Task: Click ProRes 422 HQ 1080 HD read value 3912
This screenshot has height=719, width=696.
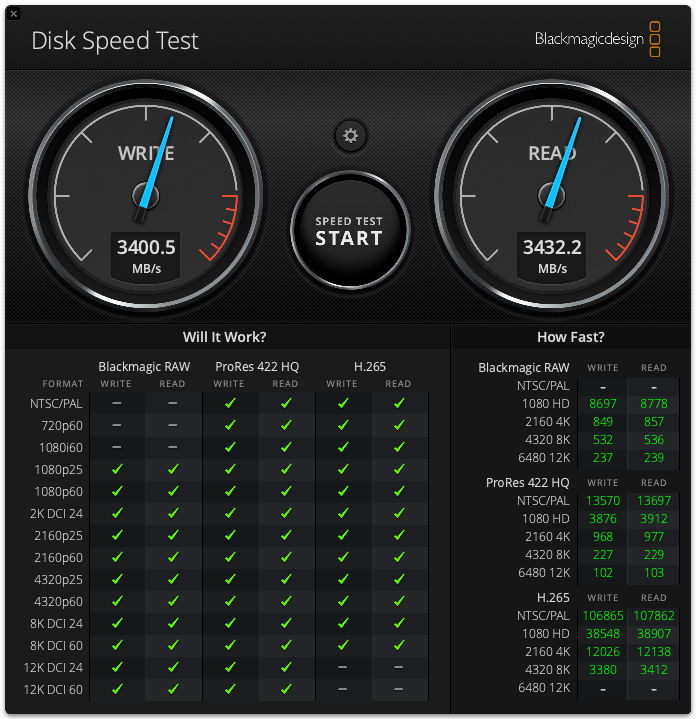Action: tap(653, 519)
